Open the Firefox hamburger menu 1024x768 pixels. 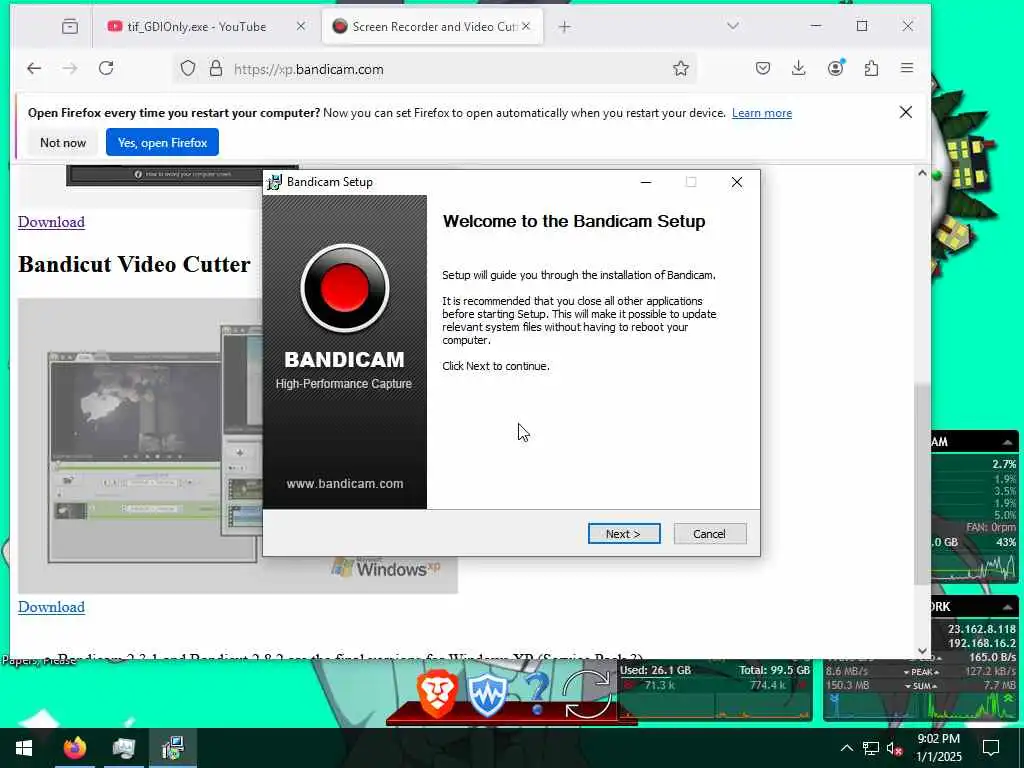click(907, 68)
